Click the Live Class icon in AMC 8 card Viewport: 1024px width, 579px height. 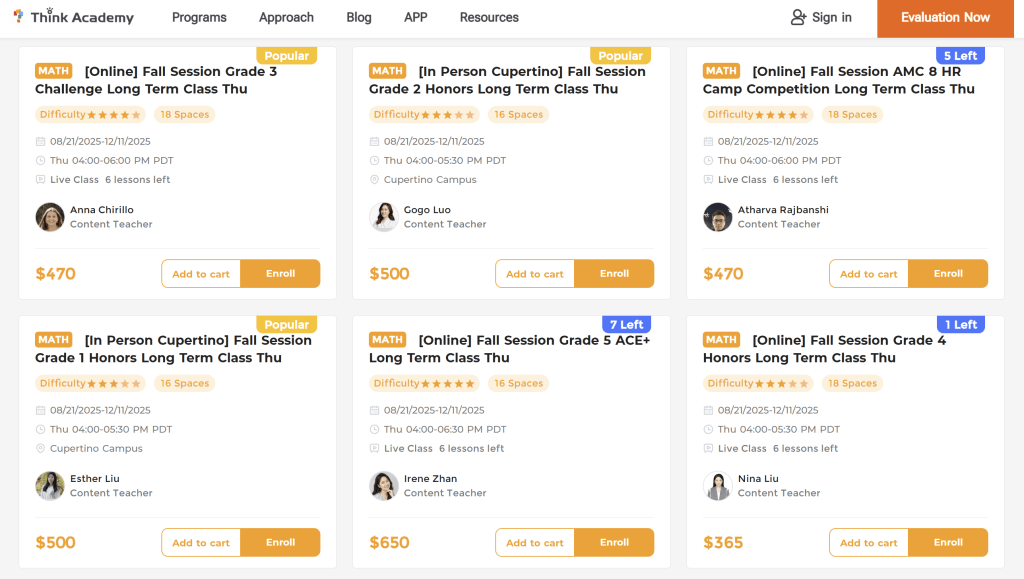(x=709, y=180)
